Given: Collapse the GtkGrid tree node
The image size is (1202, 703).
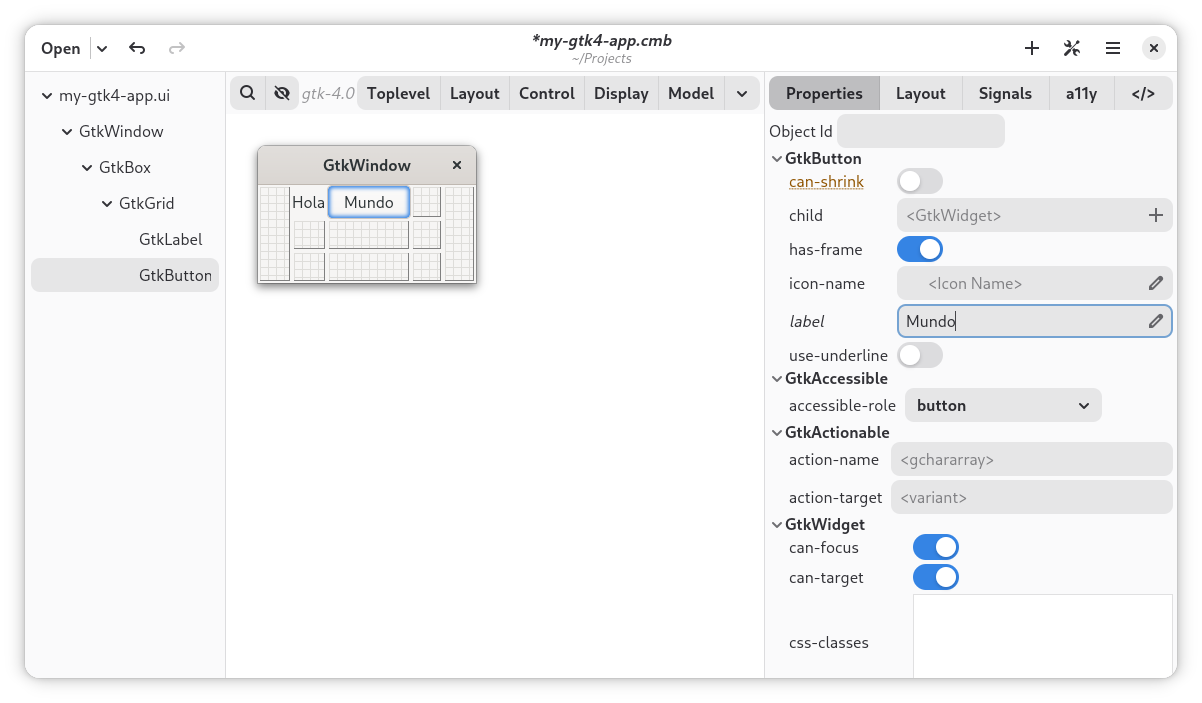Looking at the screenshot, I should (107, 204).
